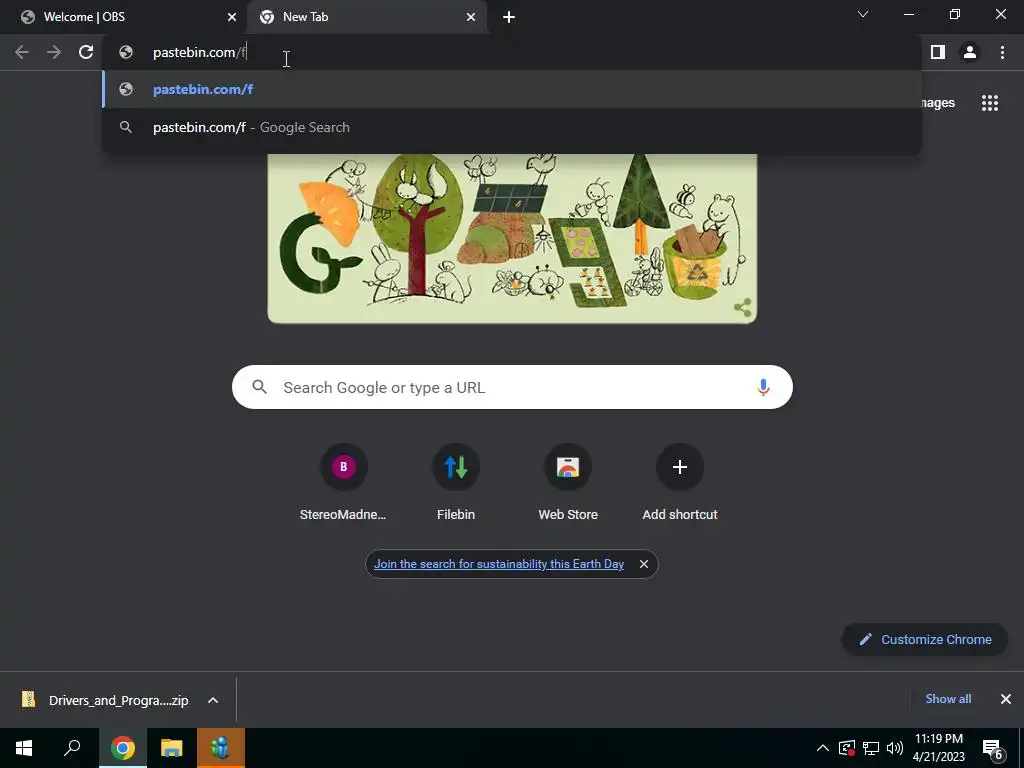1024x768 pixels.
Task: Dismiss the Earth Day promo chip
Action: point(644,564)
